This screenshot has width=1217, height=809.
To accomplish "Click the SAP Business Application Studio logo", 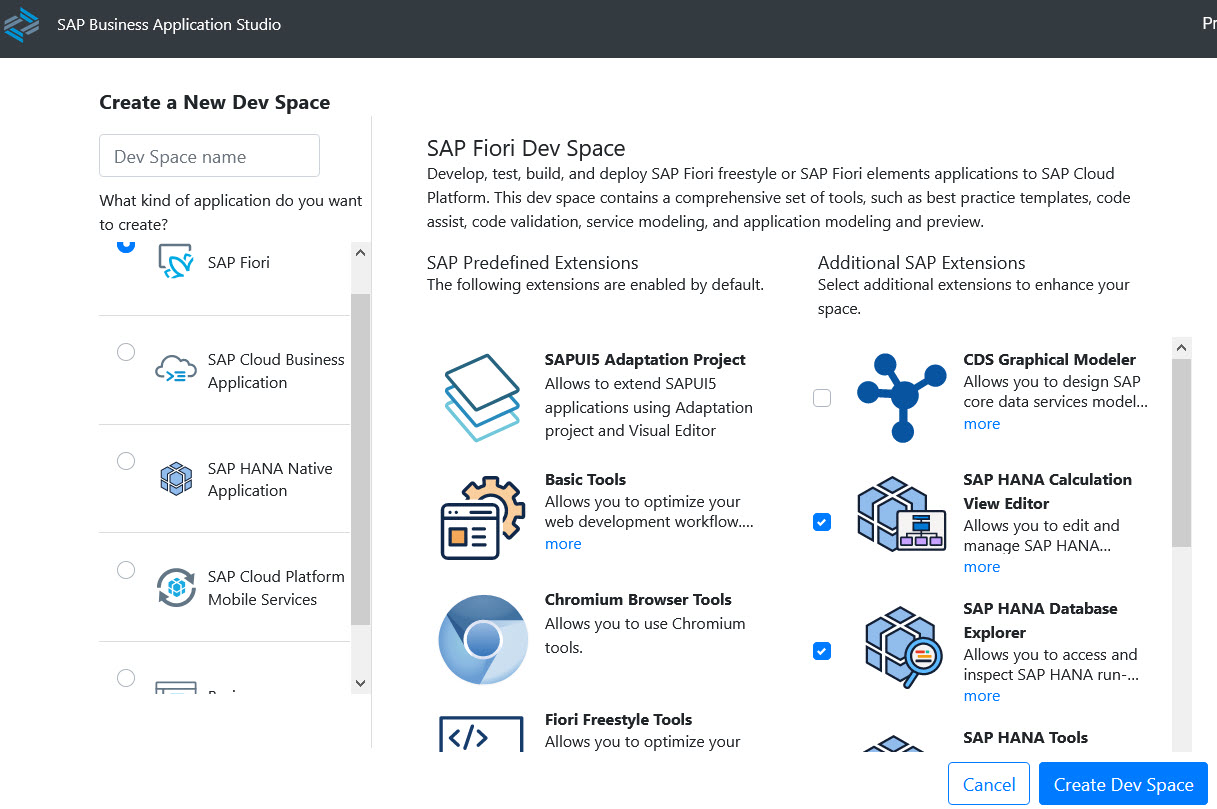I will click(21, 25).
